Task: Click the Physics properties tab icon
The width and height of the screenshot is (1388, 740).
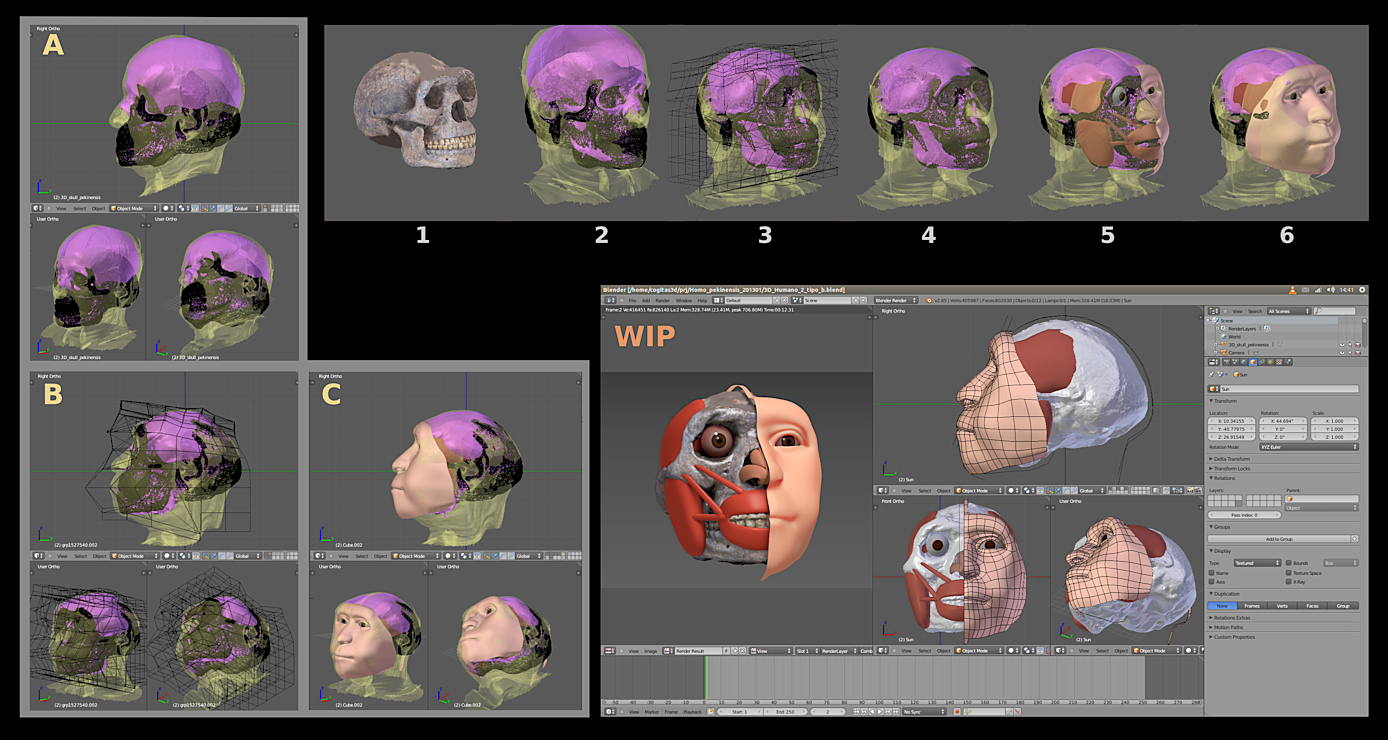Action: click(x=1287, y=362)
